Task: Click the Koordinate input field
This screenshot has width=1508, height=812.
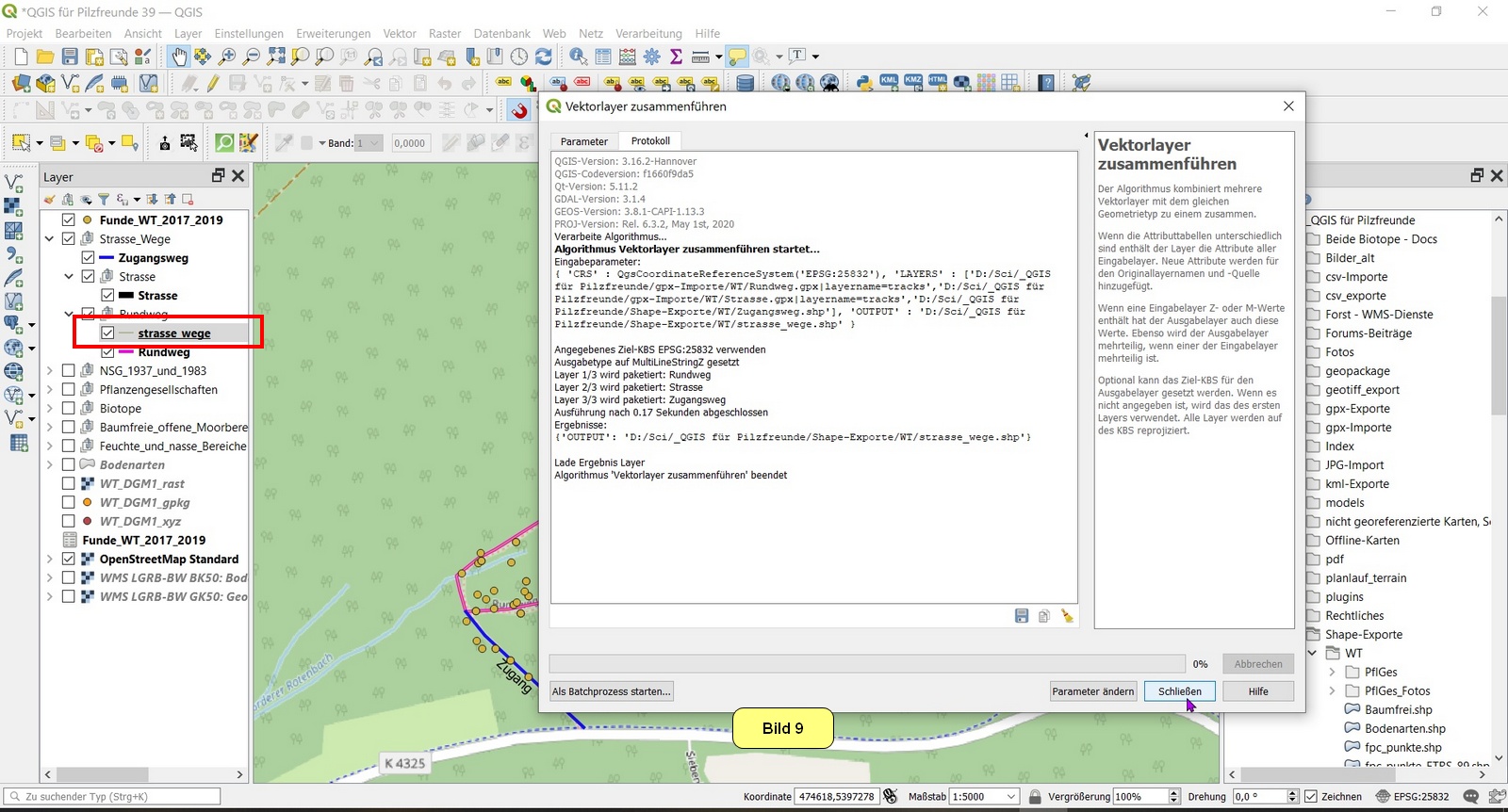Action: pyautogui.click(x=836, y=797)
